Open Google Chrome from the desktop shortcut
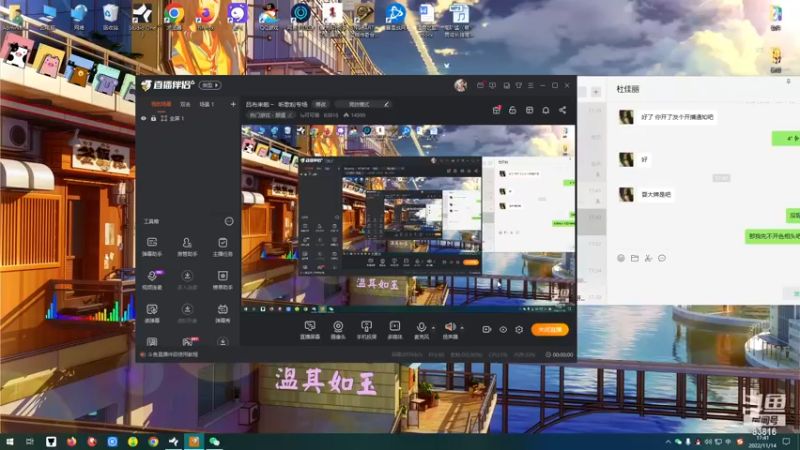800x450 pixels. pyautogui.click(x=174, y=16)
